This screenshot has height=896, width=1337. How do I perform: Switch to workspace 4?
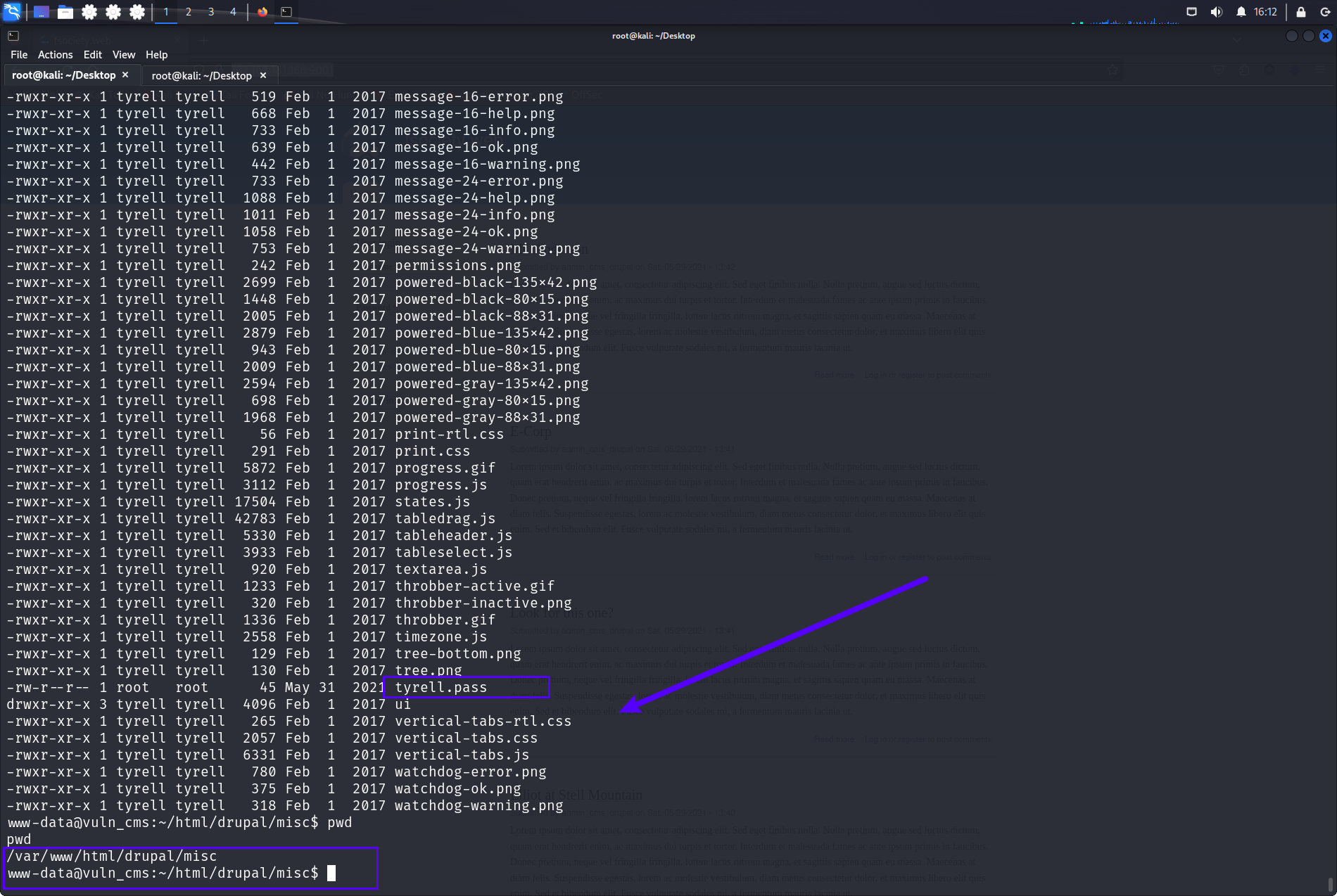point(233,12)
